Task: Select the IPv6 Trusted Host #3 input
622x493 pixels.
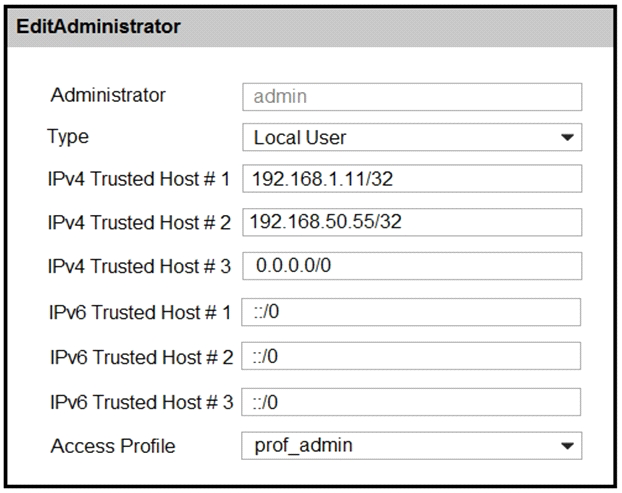Action: pyautogui.click(x=411, y=402)
